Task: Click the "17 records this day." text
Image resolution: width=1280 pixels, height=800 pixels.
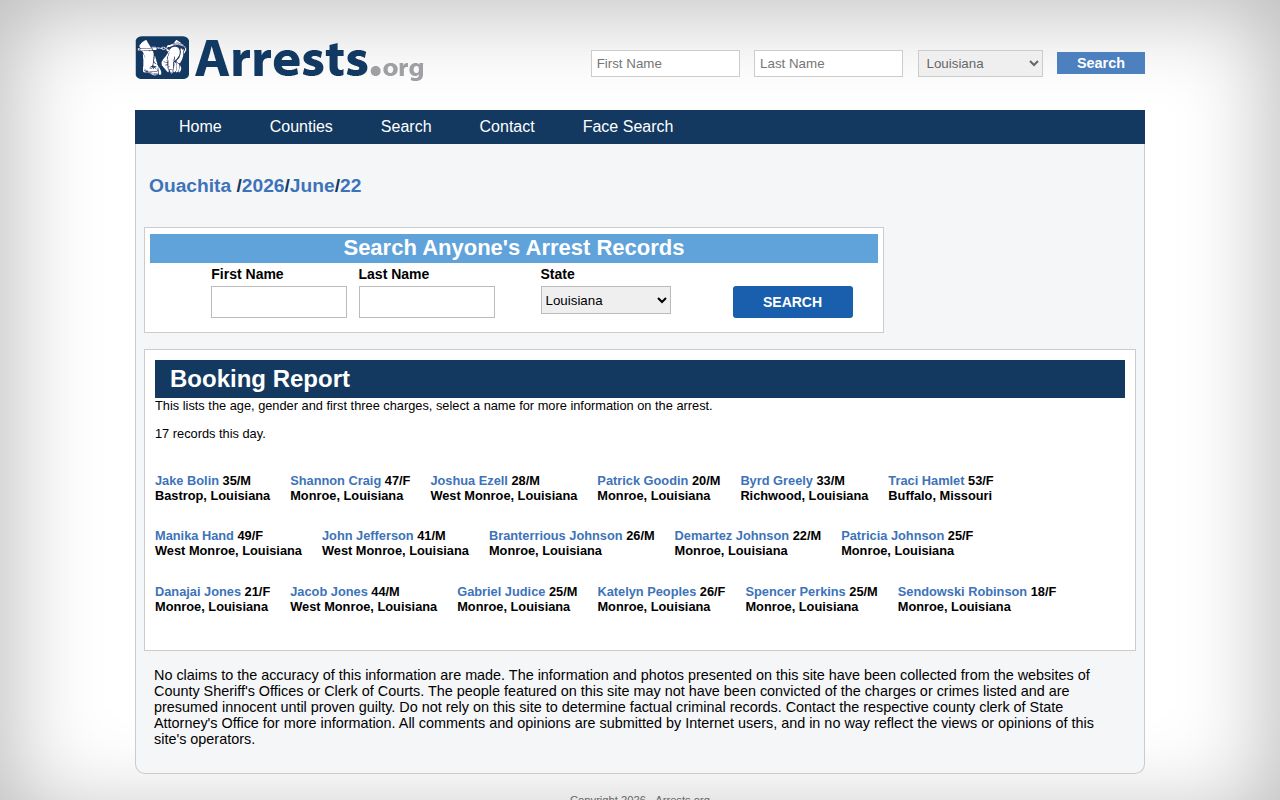Action: (210, 434)
